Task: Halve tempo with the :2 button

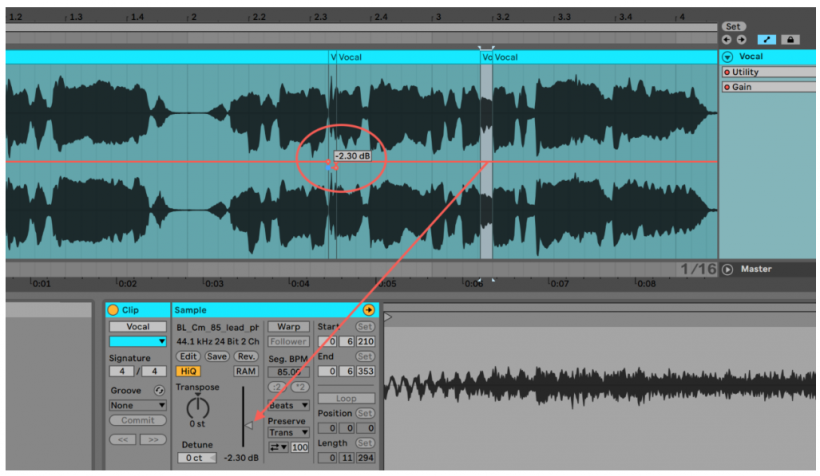Action: 277,387
